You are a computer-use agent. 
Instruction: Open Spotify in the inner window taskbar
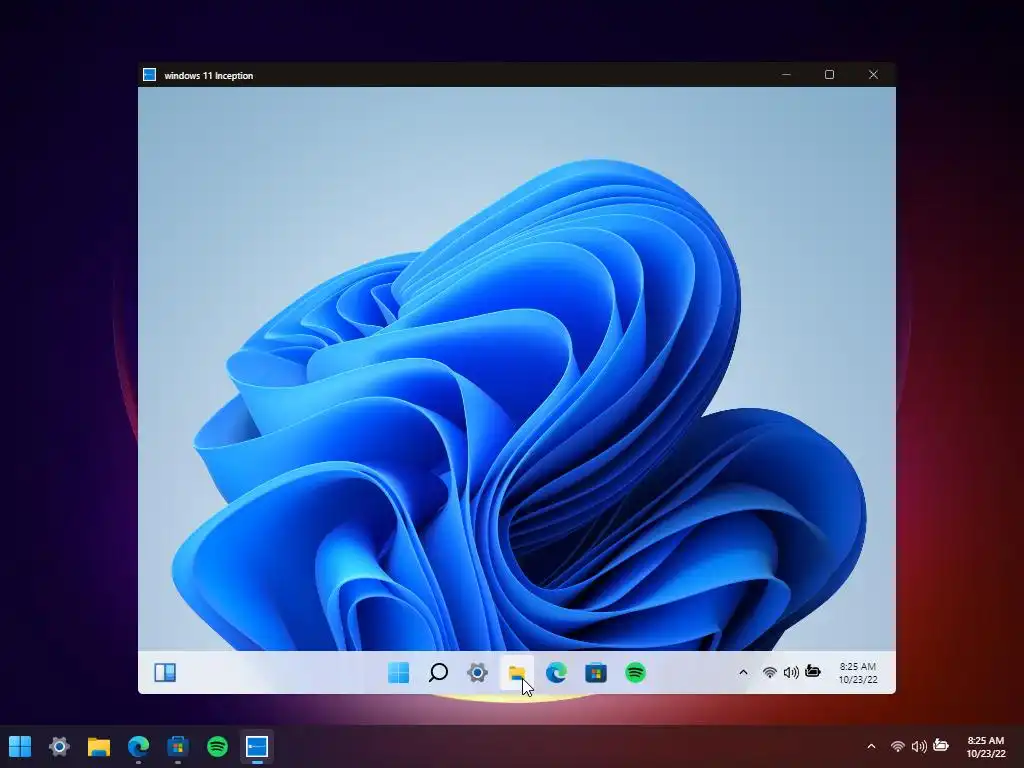click(635, 672)
